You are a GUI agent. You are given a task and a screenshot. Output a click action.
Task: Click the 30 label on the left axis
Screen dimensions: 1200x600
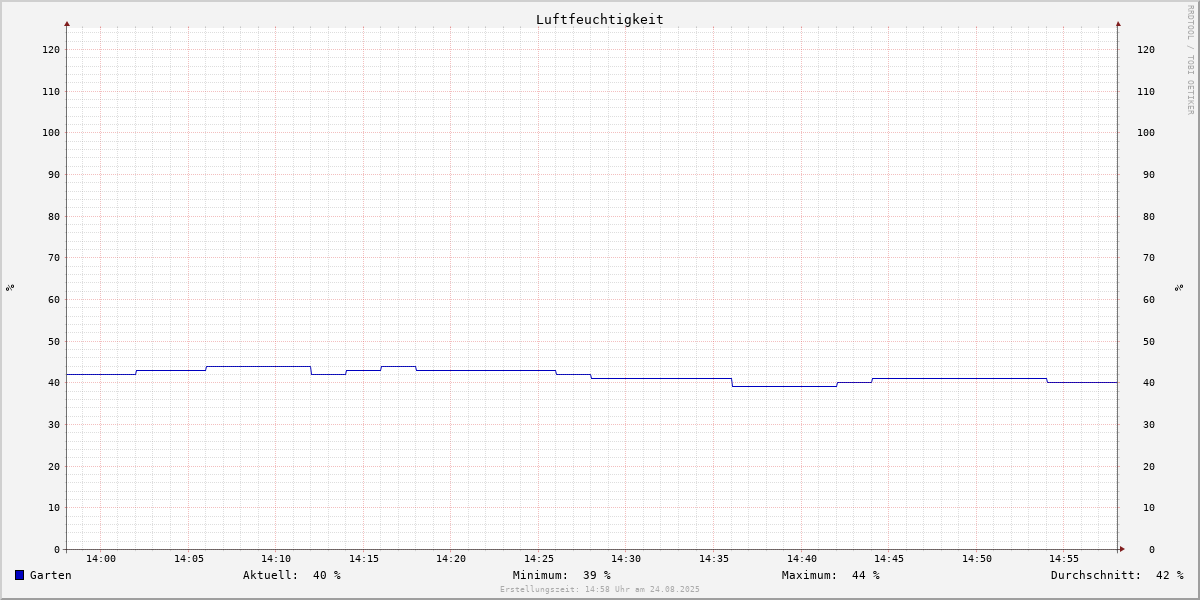tap(54, 424)
